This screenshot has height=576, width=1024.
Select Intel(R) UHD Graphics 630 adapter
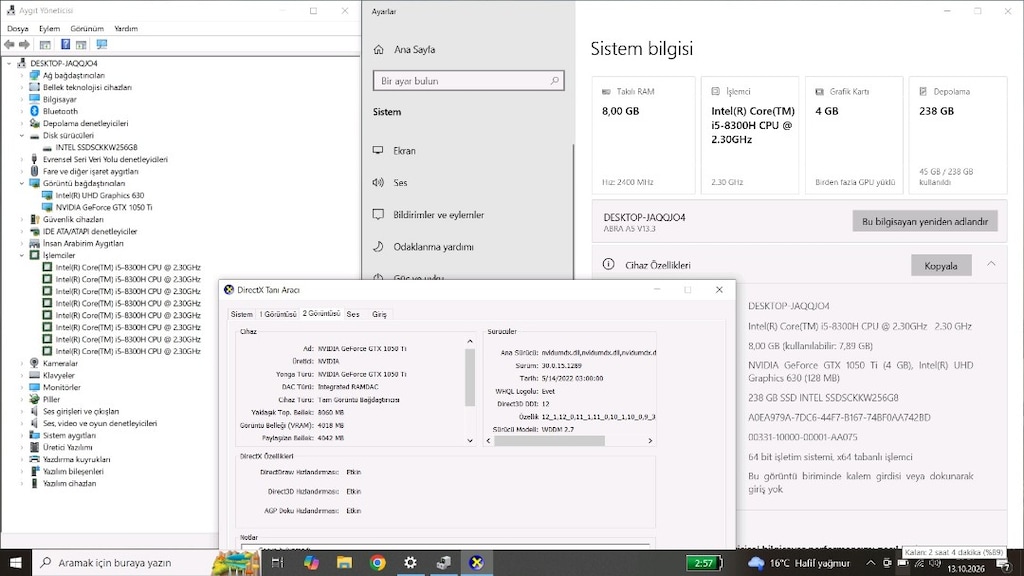(x=99, y=195)
